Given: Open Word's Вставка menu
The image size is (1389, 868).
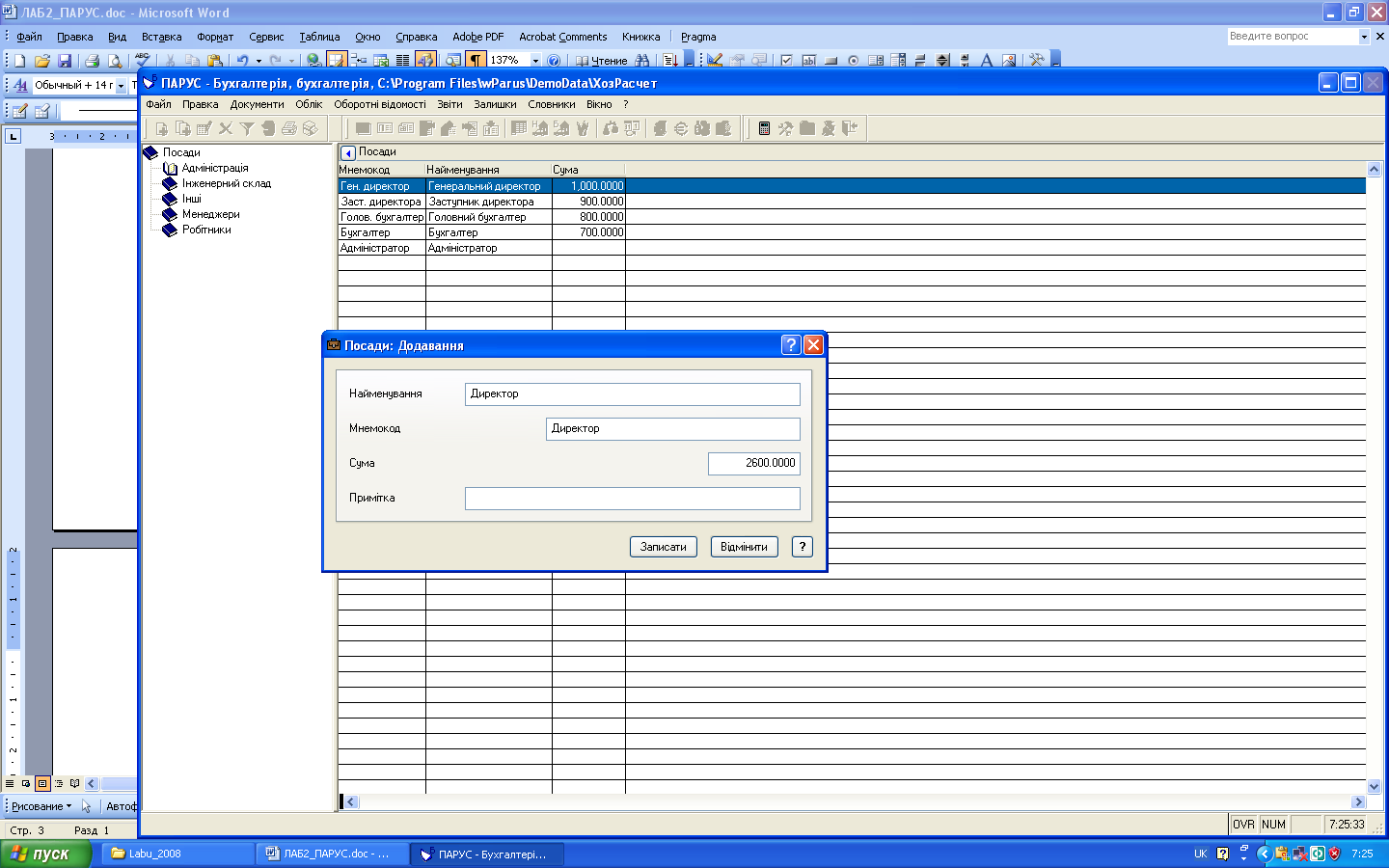Looking at the screenshot, I should (x=161, y=37).
